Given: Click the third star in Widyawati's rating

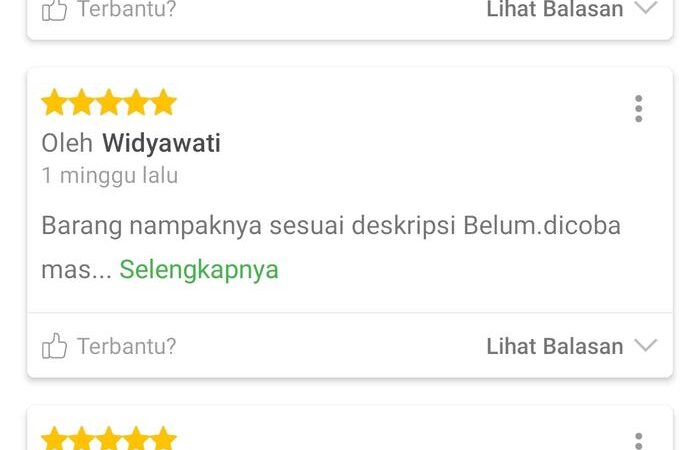Looking at the screenshot, I should [109, 102].
